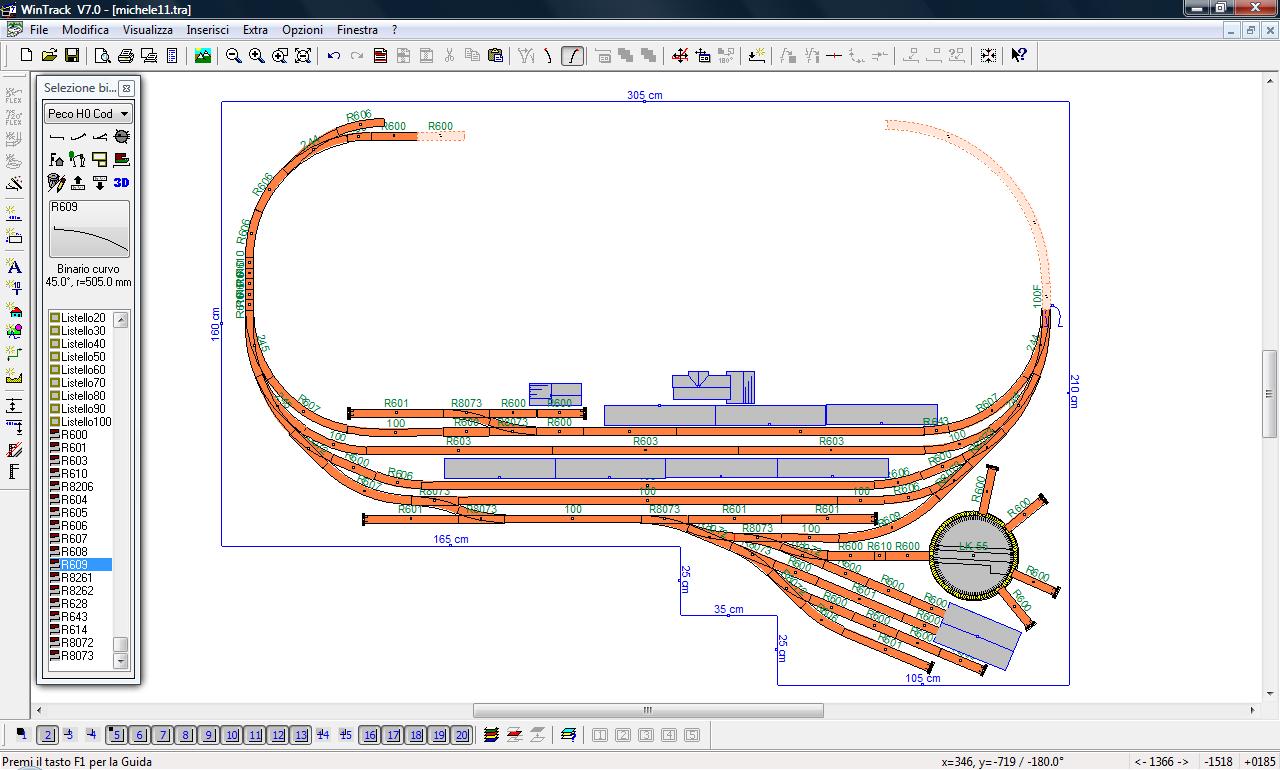Print the track plan

(x=126, y=56)
